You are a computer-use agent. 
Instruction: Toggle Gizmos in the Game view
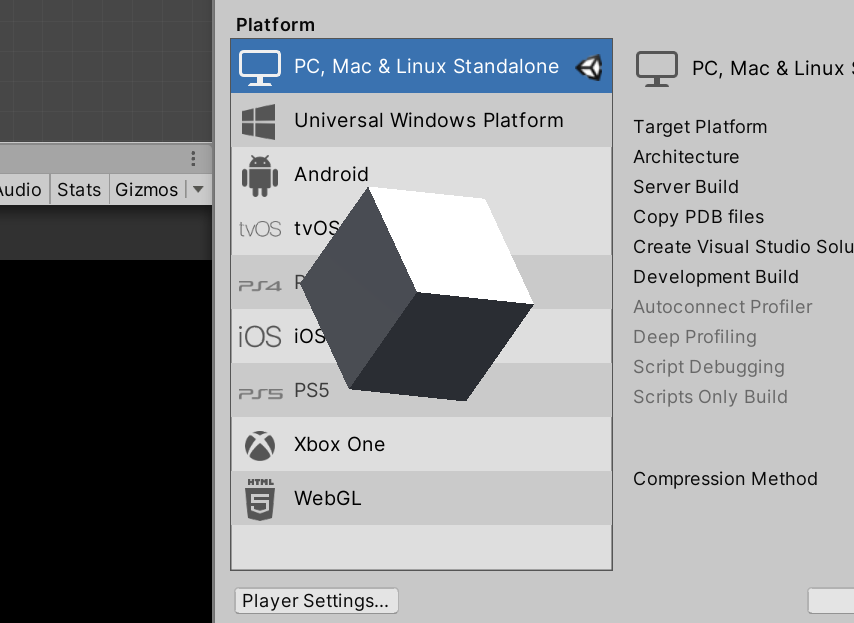(x=147, y=190)
